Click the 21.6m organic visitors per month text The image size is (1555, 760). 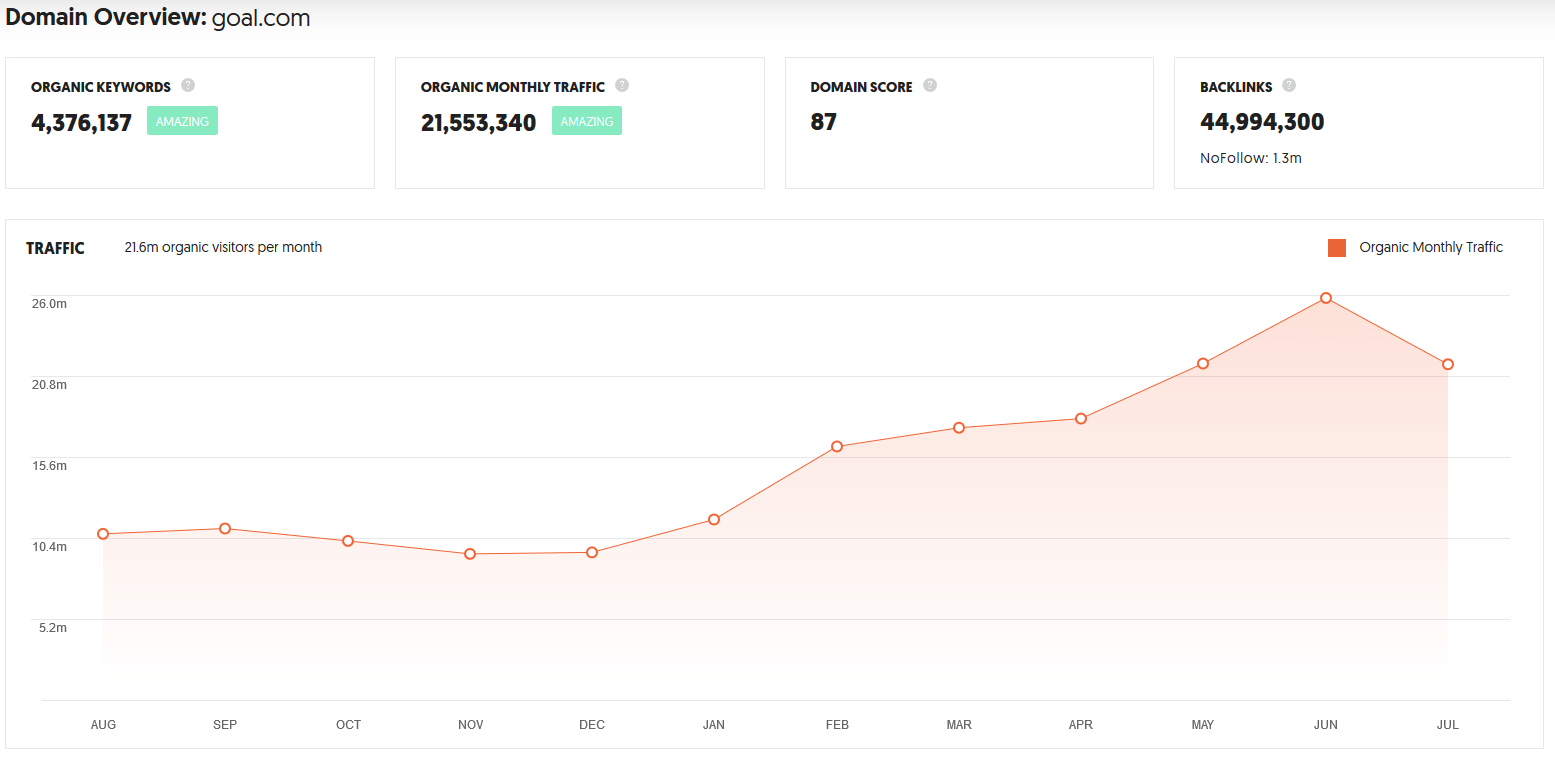[223, 247]
